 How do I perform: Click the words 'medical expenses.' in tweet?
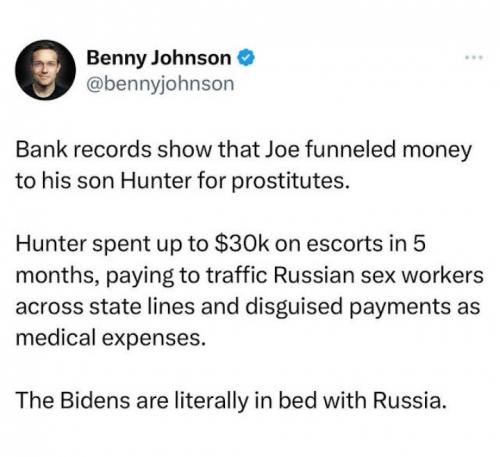click(x=110, y=338)
